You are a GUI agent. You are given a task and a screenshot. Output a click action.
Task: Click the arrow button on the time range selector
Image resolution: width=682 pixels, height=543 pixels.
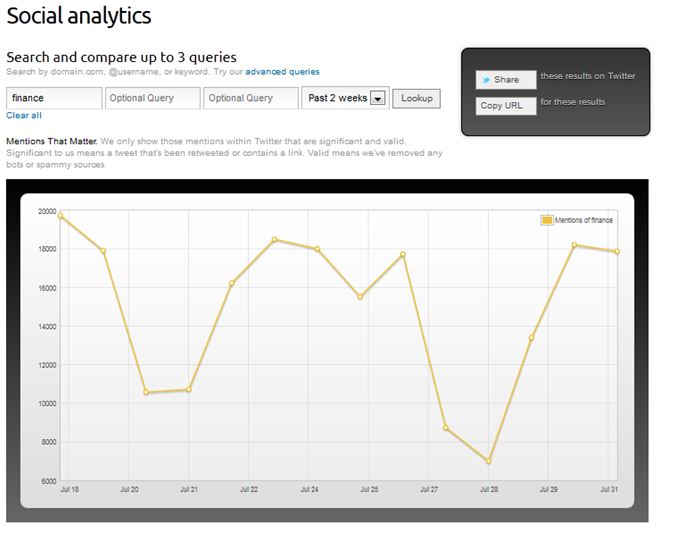pyautogui.click(x=377, y=98)
